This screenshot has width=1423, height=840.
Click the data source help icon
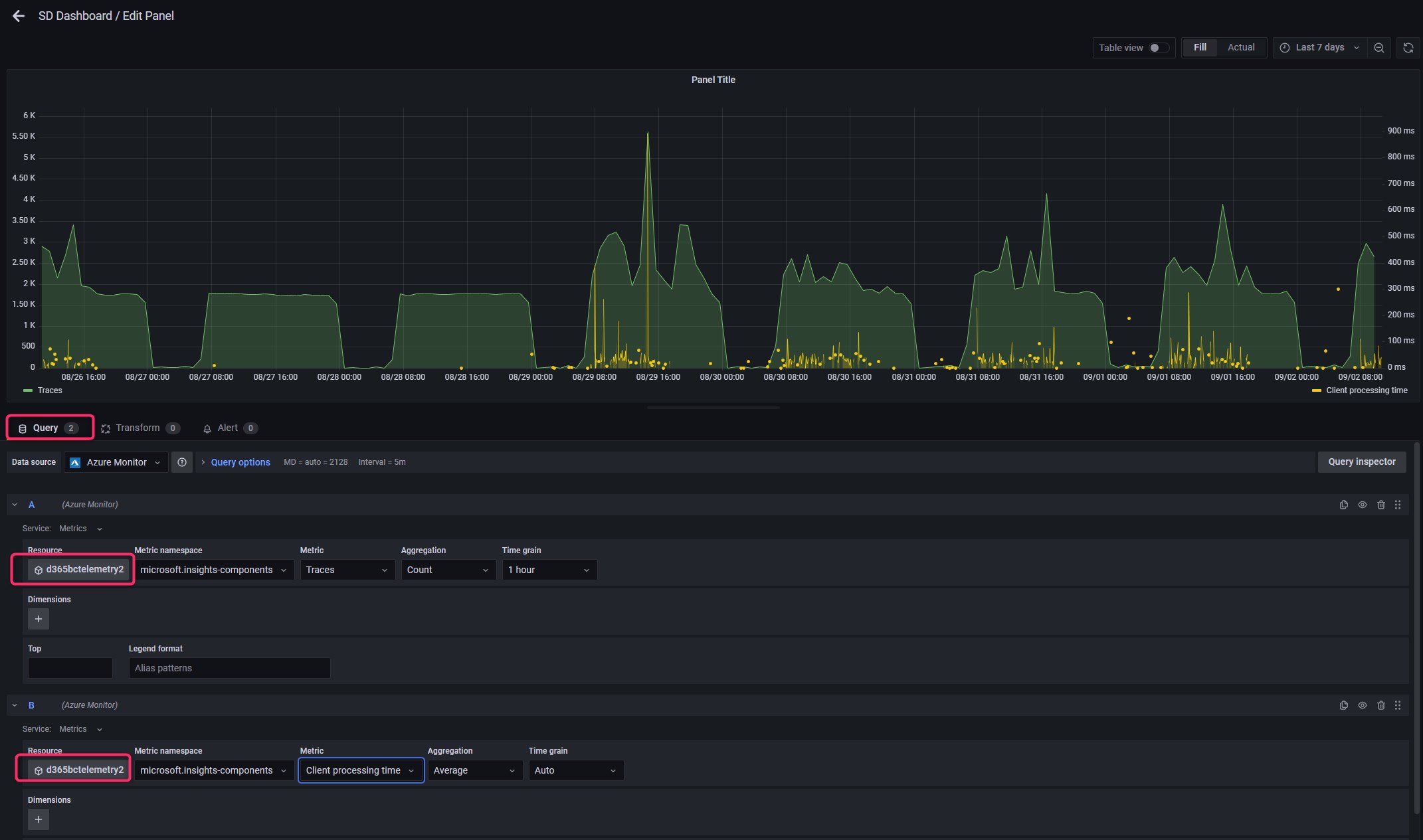[x=181, y=462]
